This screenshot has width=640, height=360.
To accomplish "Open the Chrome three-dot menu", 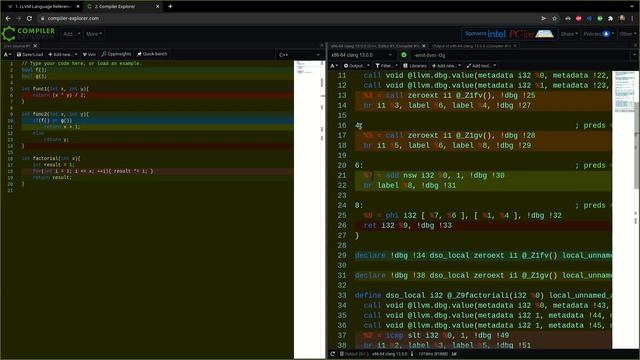I will [633, 18].
